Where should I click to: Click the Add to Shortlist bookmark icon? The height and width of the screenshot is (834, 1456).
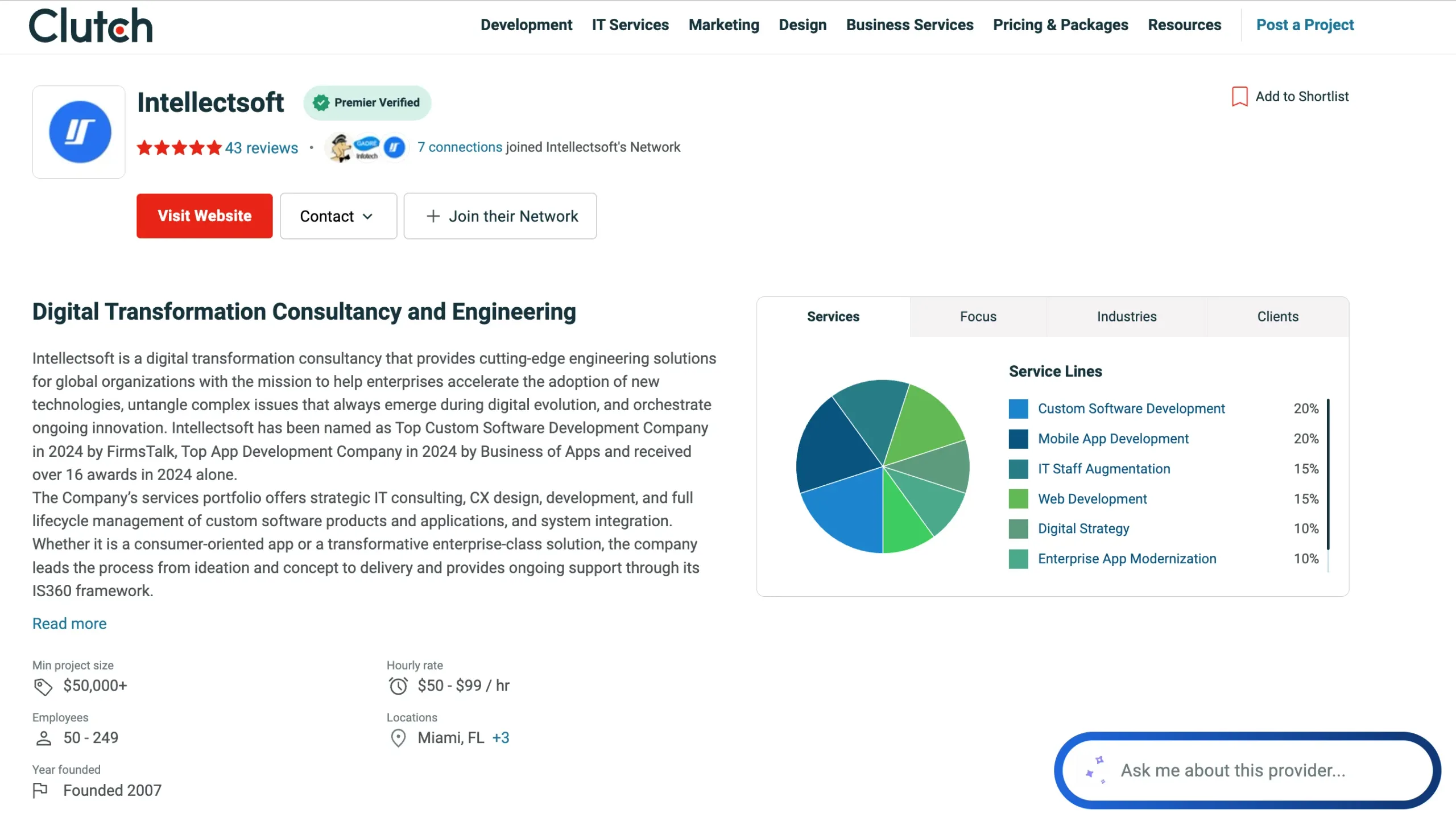click(x=1239, y=96)
